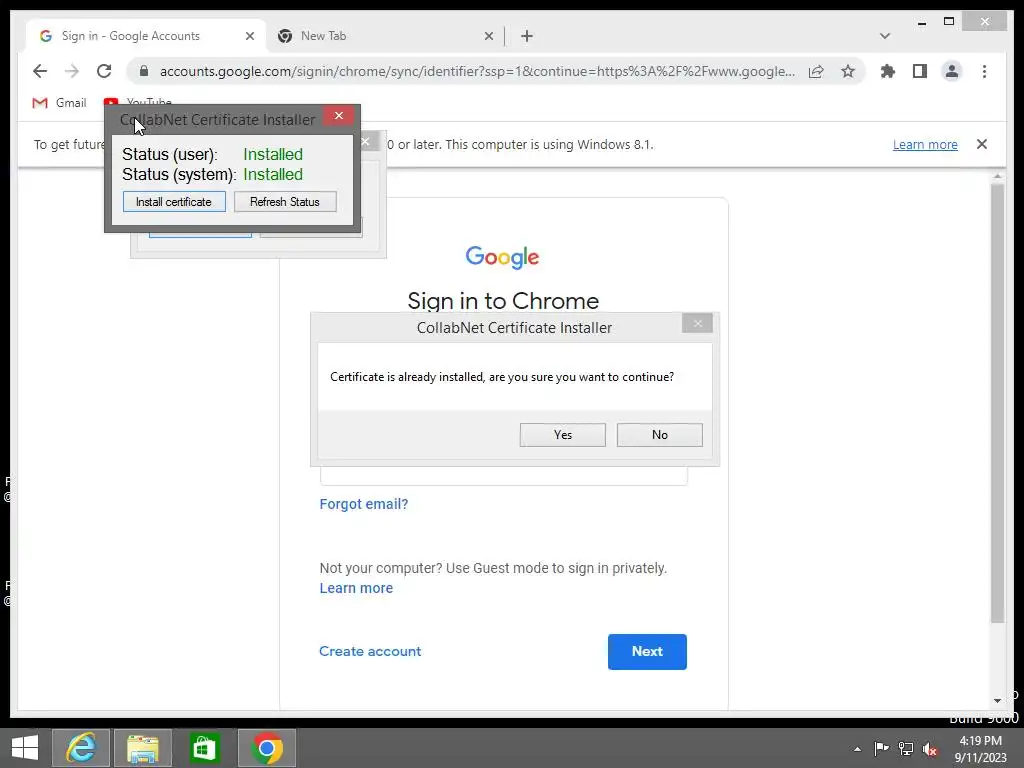Image resolution: width=1024 pixels, height=768 pixels.
Task: Click Install certificate button
Action: [174, 202]
